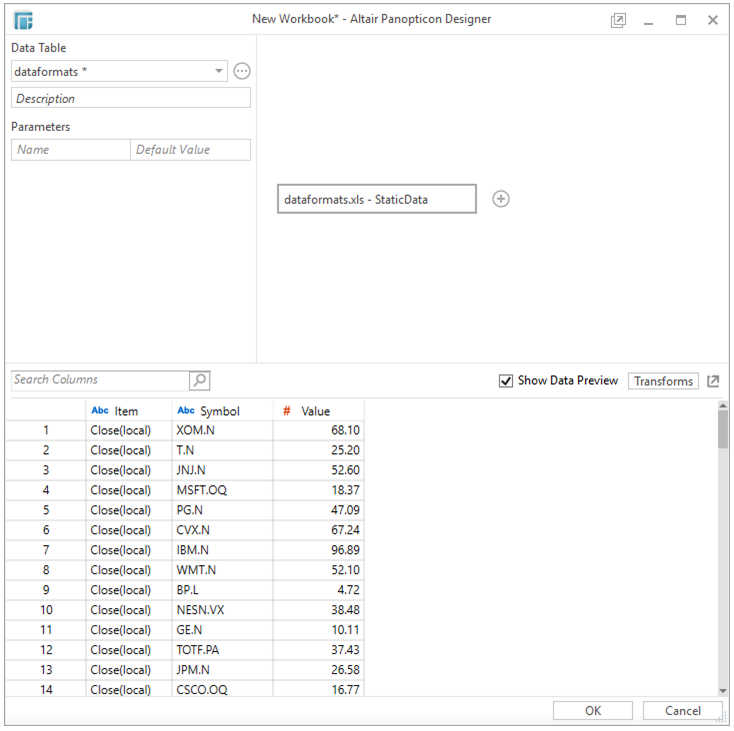Click the parameter Default Value field

pos(191,150)
